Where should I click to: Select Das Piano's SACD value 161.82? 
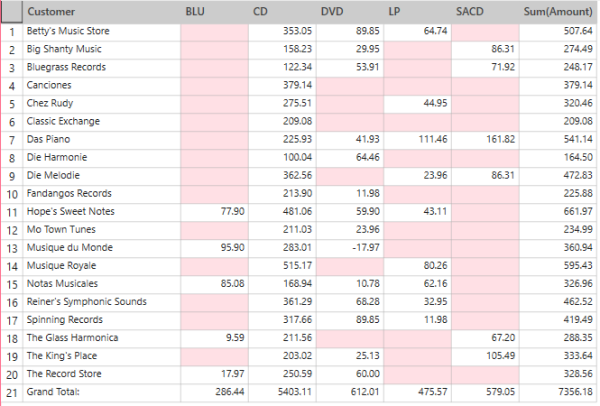(485, 139)
